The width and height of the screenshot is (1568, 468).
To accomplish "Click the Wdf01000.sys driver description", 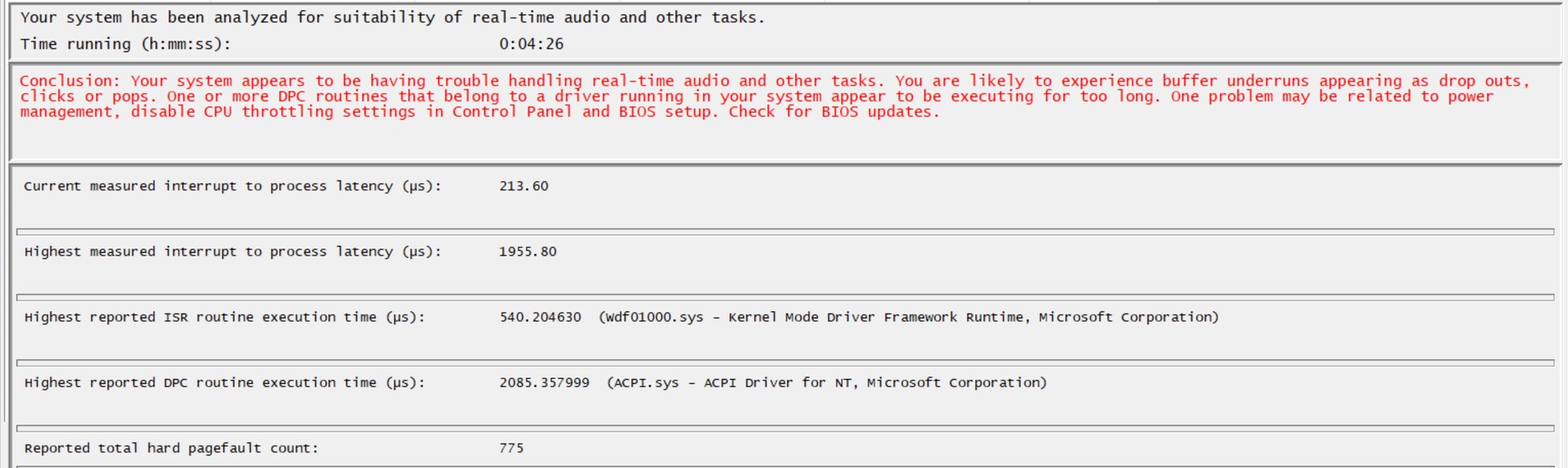I will pos(908,317).
